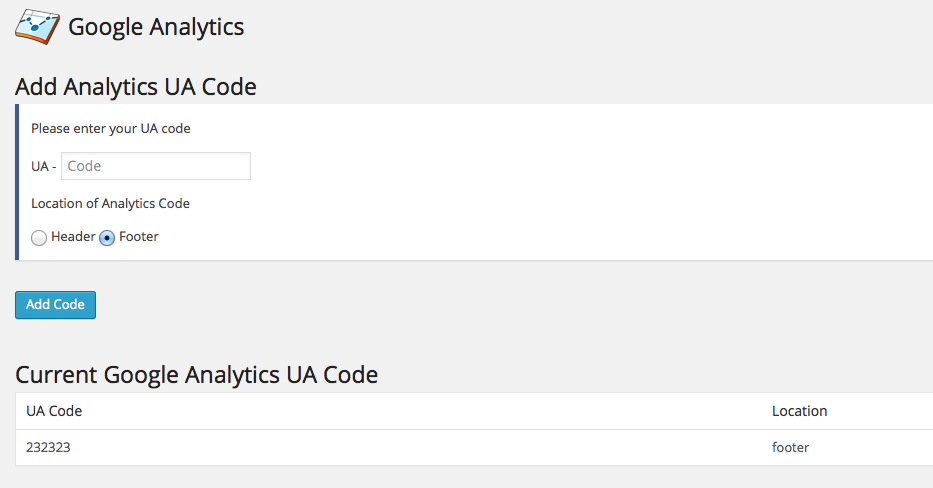This screenshot has width=933, height=488.
Task: Select the Footer radio button
Action: pos(107,238)
